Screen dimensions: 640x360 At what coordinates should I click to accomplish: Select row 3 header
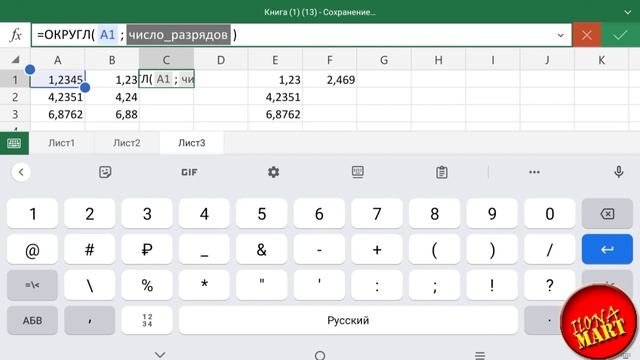(15, 114)
